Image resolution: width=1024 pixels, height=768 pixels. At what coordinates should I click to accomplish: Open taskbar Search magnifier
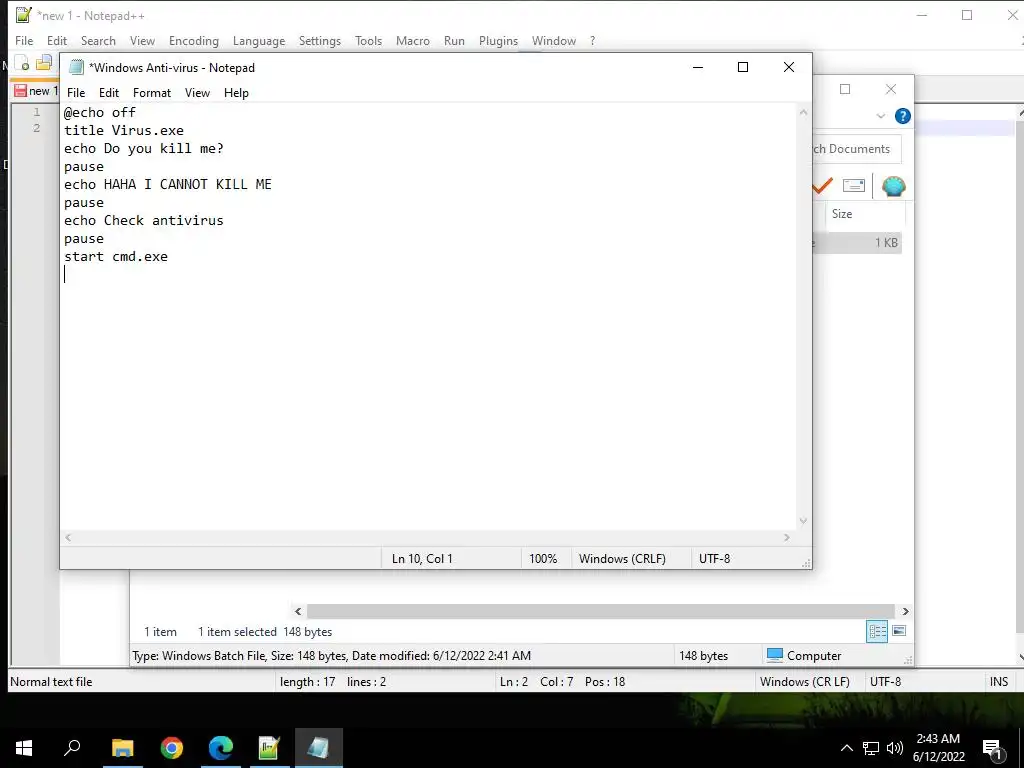click(x=72, y=748)
